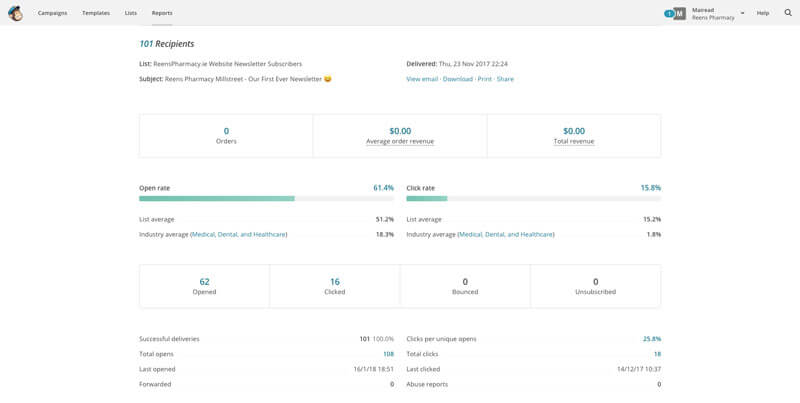Viewport: 800px width, 403px height.
Task: Click the $0.00 average order revenue value
Action: [400, 131]
